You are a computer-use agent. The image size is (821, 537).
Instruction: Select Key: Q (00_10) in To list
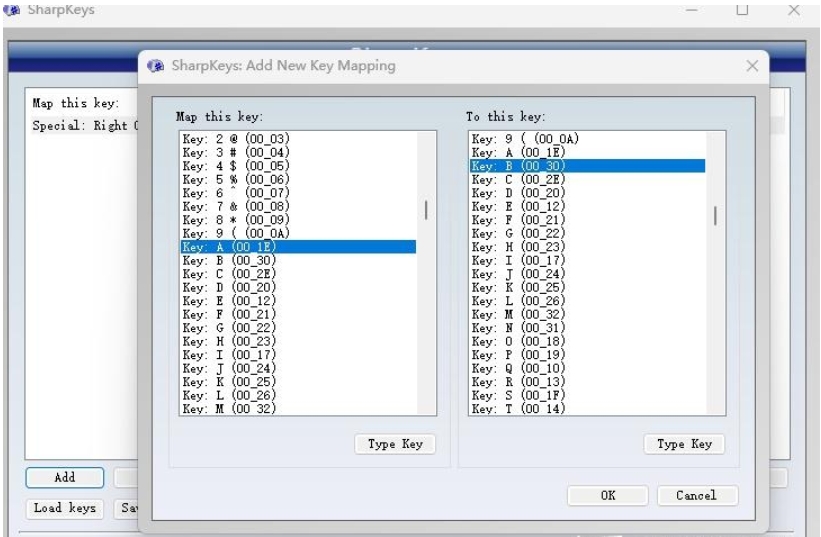tap(587, 368)
